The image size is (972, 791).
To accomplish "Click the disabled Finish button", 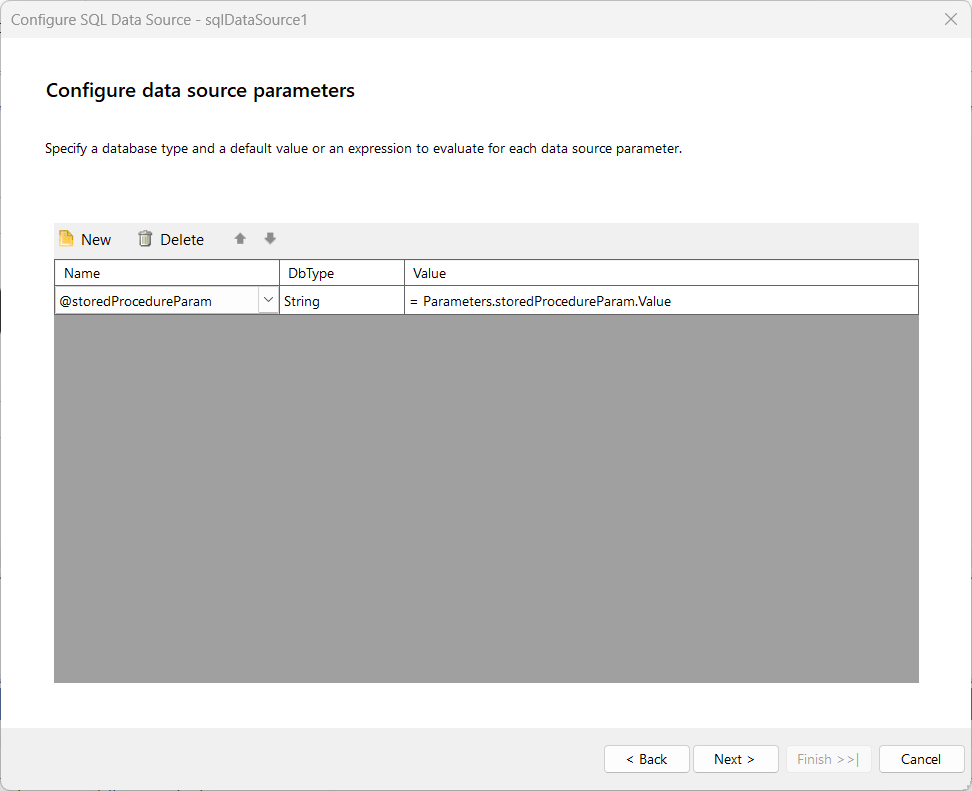I will (x=829, y=759).
